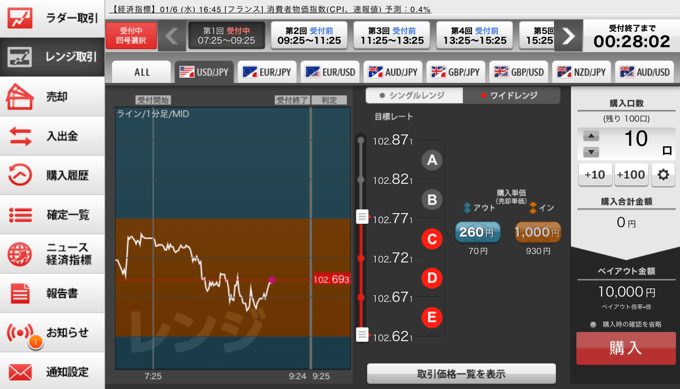
Task: Open the 売却 sell menu icon
Action: click(x=20, y=96)
